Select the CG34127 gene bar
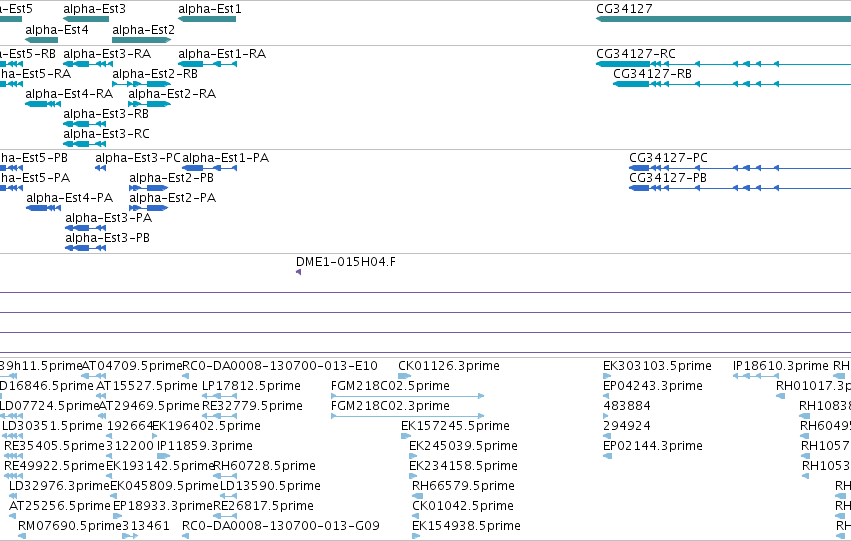Viewport: 851px width, 541px height. pos(723,19)
